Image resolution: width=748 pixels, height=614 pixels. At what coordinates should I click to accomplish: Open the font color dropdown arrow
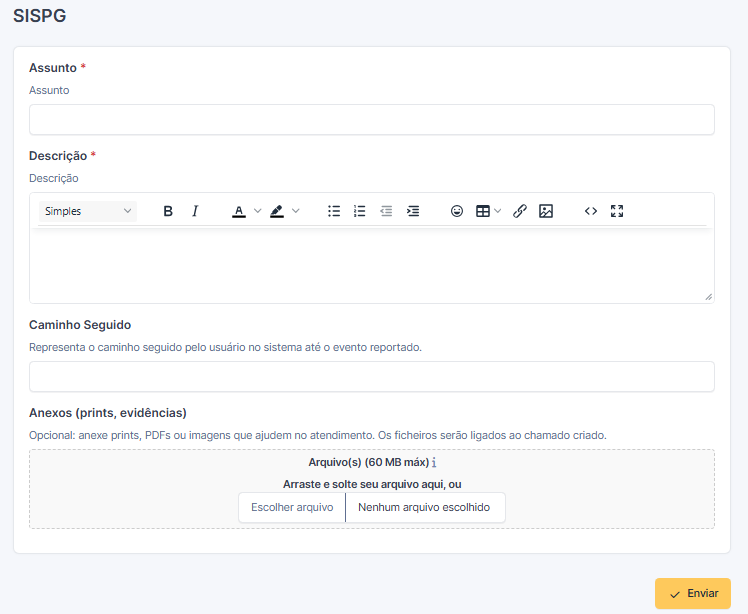257,211
